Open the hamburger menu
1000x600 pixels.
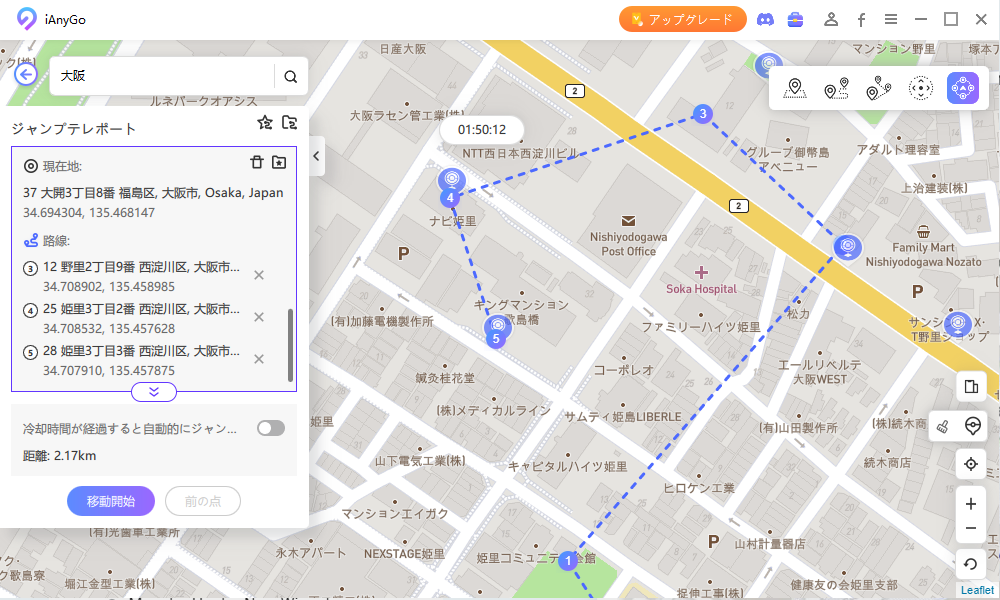[x=890, y=19]
